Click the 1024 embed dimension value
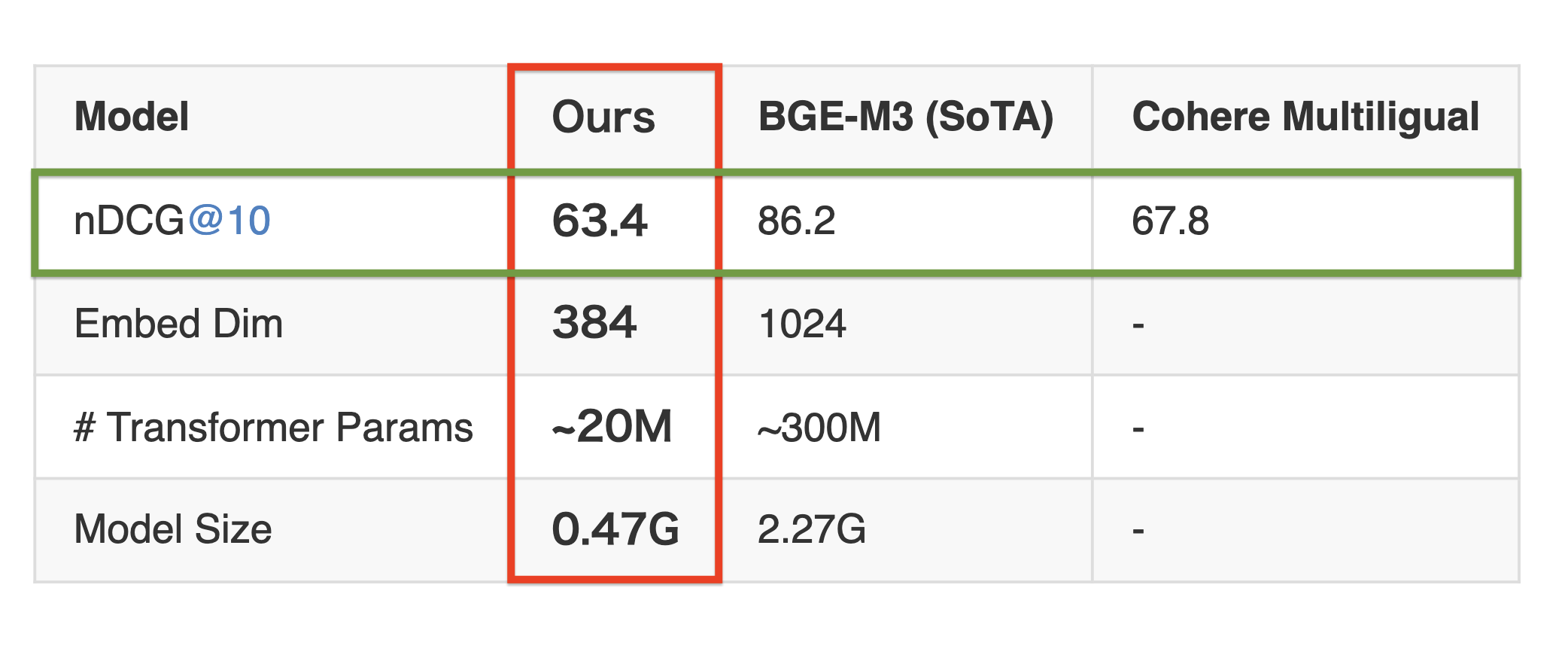 coord(802,324)
